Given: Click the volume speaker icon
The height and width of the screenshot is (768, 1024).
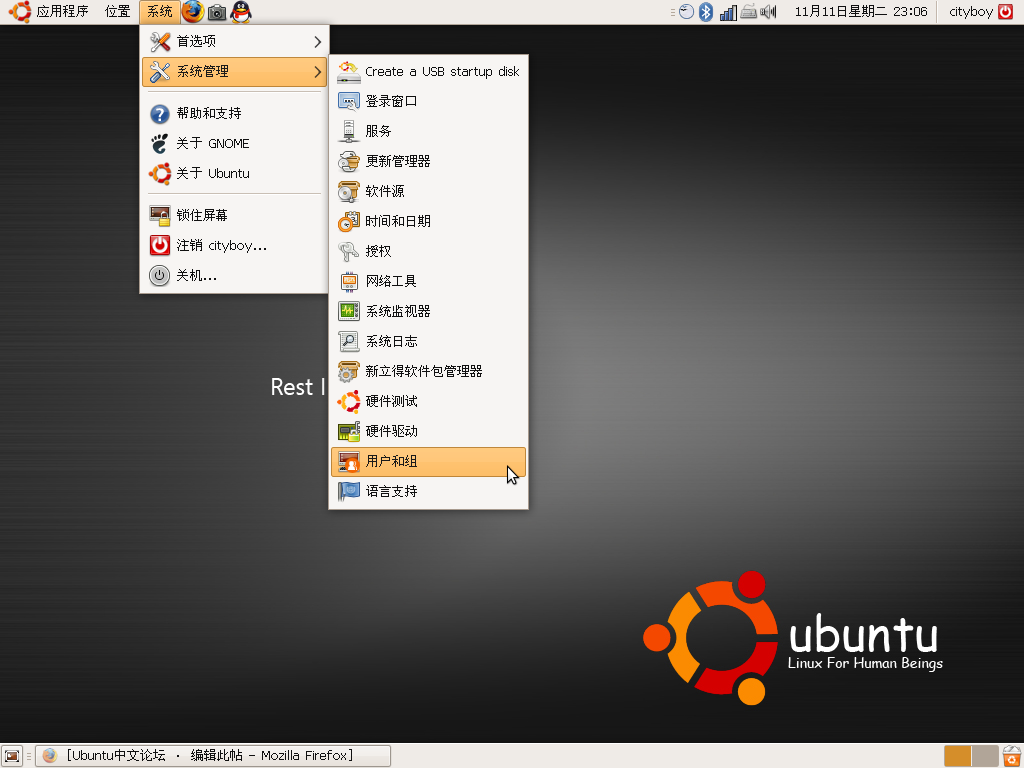Looking at the screenshot, I should pyautogui.click(x=769, y=12).
